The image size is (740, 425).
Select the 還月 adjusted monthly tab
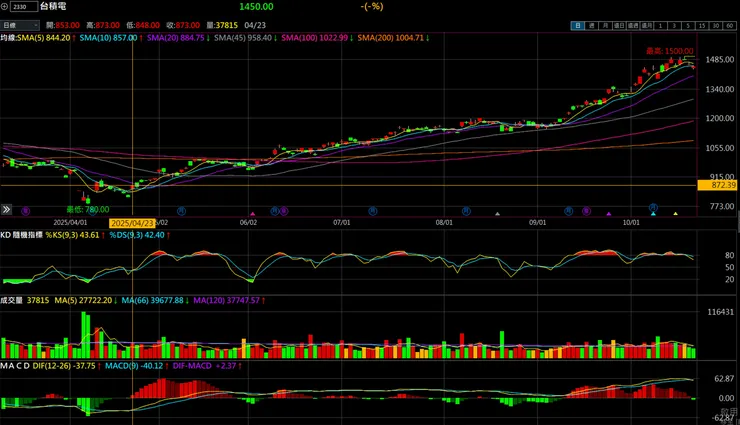pos(647,25)
